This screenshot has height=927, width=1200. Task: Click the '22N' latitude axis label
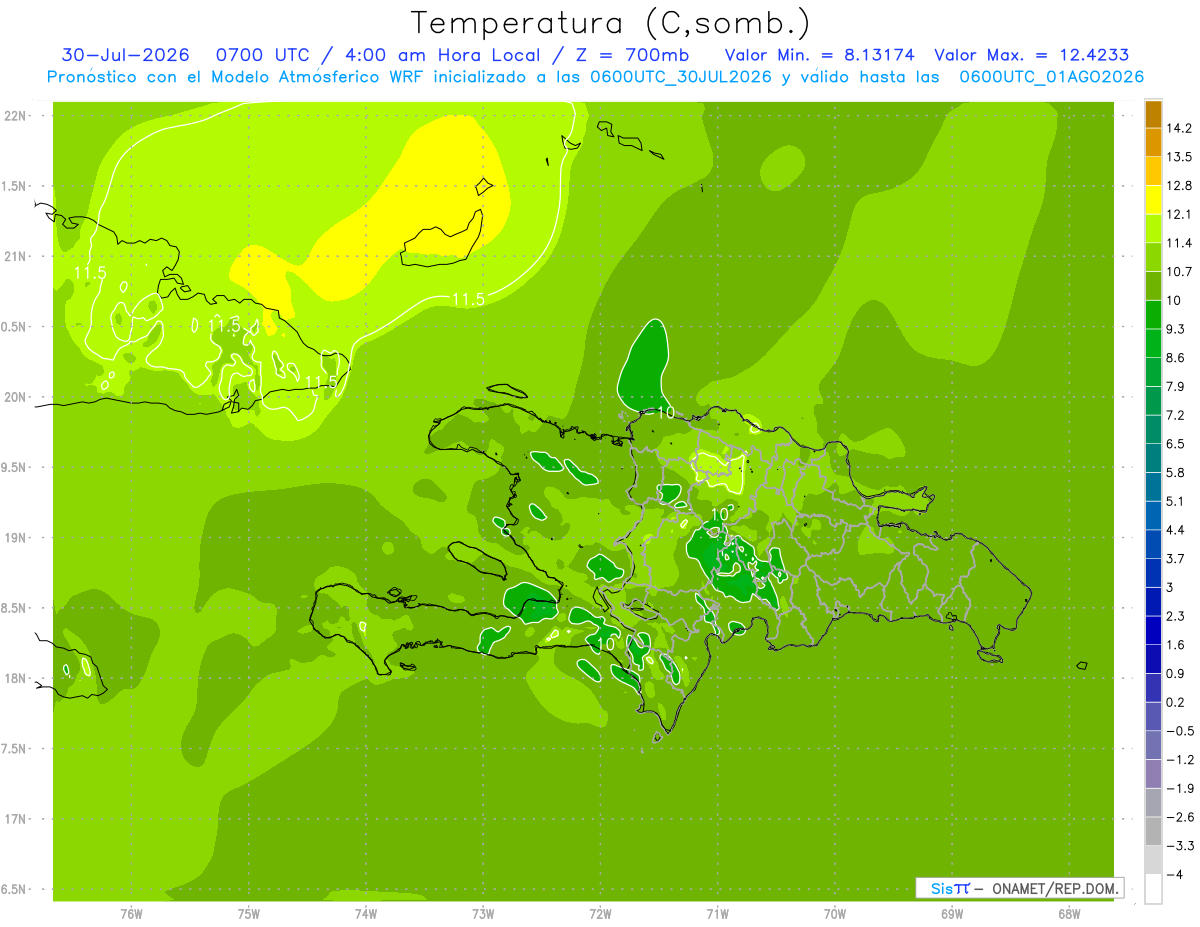(17, 116)
